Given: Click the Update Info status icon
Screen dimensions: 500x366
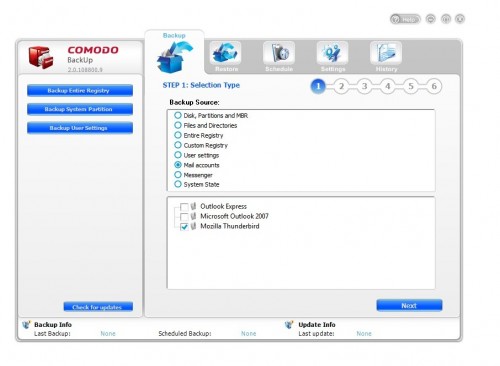Looking at the screenshot, I should (x=289, y=325).
